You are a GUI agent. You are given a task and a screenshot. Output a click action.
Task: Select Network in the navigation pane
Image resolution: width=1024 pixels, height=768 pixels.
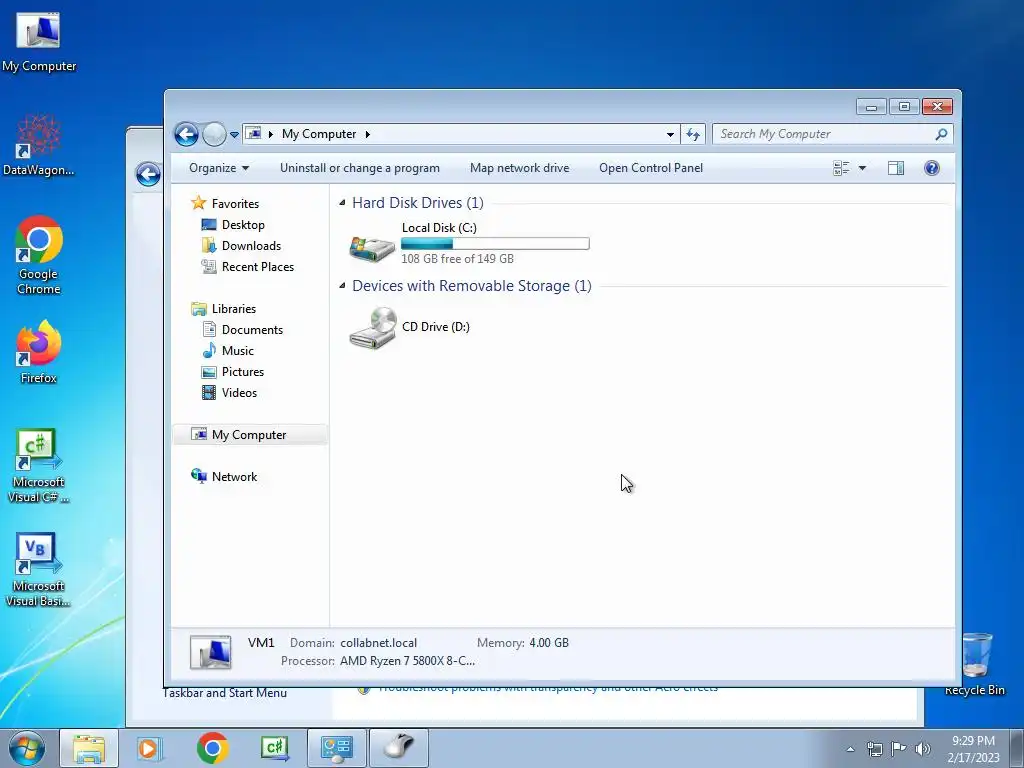(x=234, y=477)
